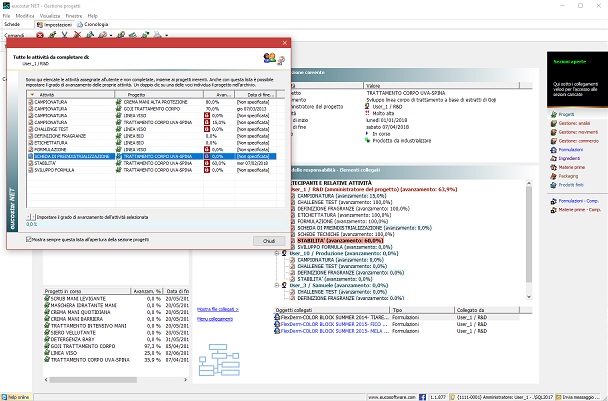The height and width of the screenshot is (401, 608).
Task: Open the File menu
Action: 6,16
